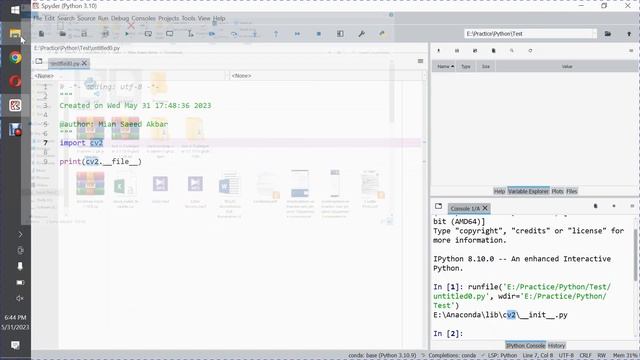Click the Save file toolbar icon

pyautogui.click(x=84, y=34)
